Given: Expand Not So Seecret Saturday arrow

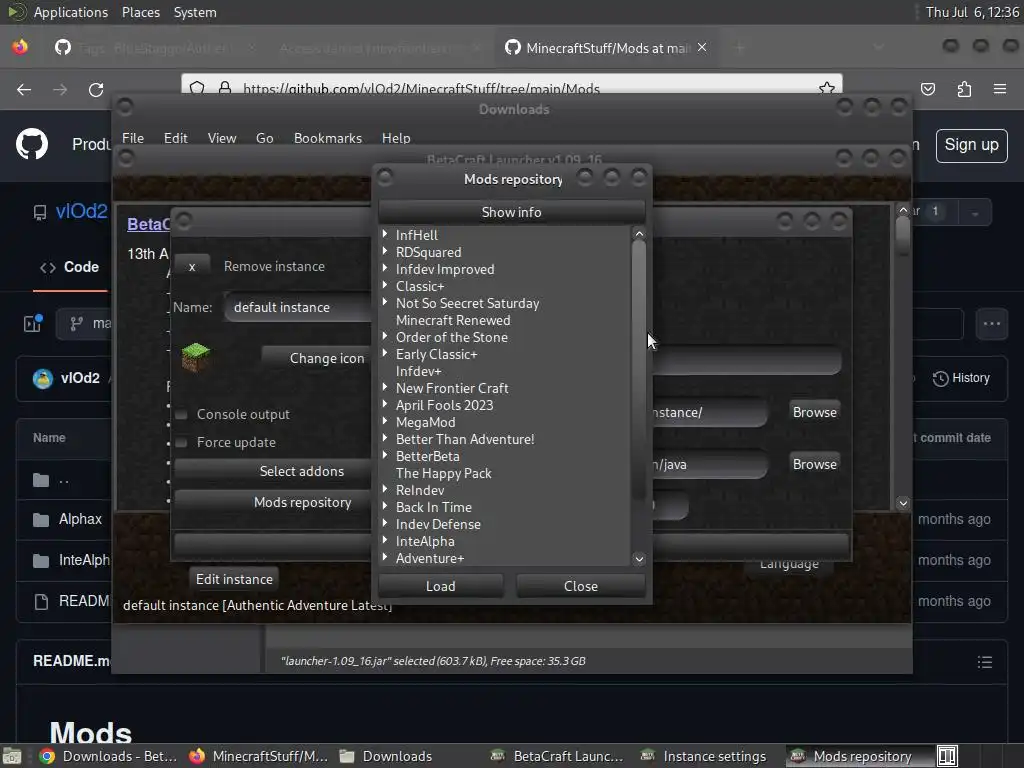Looking at the screenshot, I should click(x=385, y=302).
